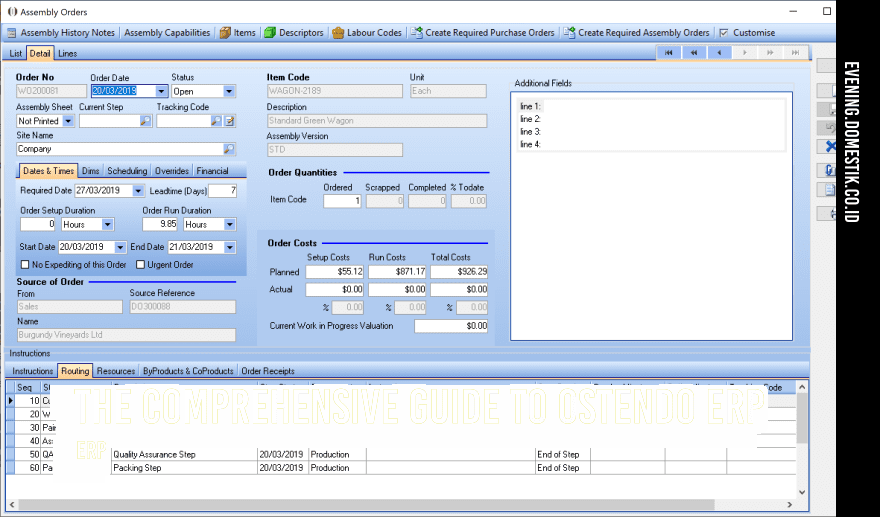Click the Planned Total Costs field $926.29
Viewport: 880px width, 517px height.
tap(459, 272)
